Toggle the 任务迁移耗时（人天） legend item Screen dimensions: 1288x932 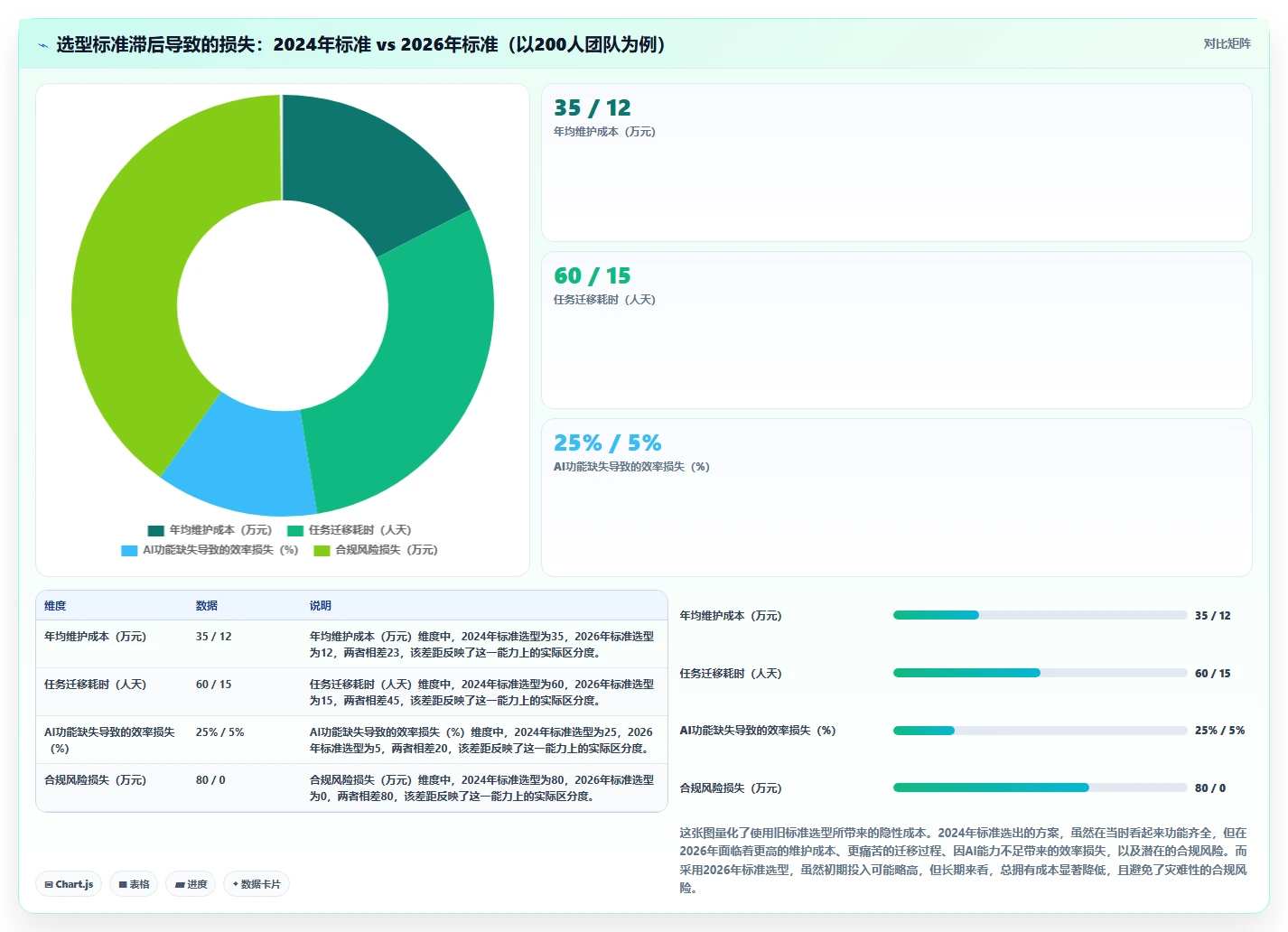tap(349, 530)
